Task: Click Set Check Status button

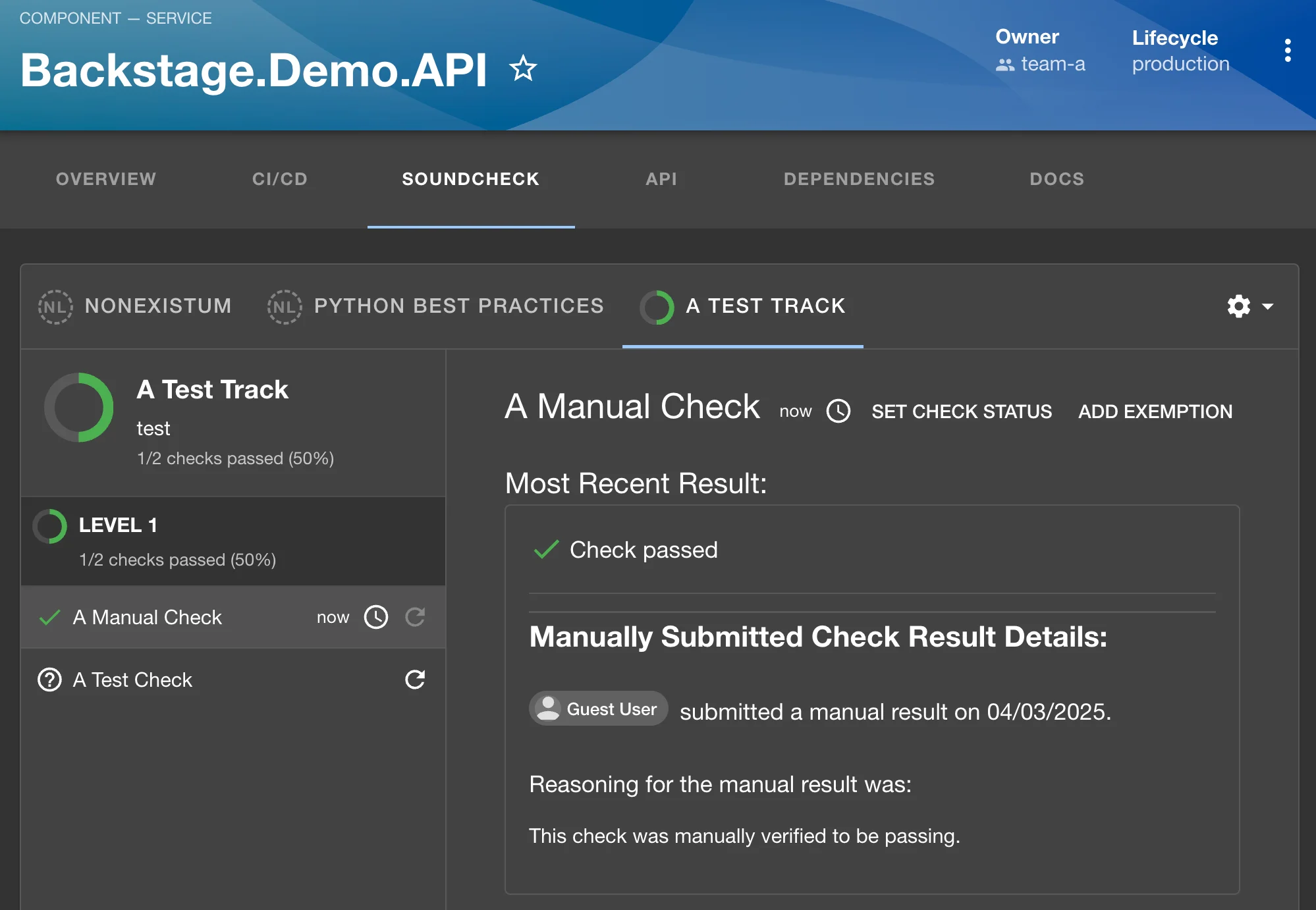Action: [962, 412]
